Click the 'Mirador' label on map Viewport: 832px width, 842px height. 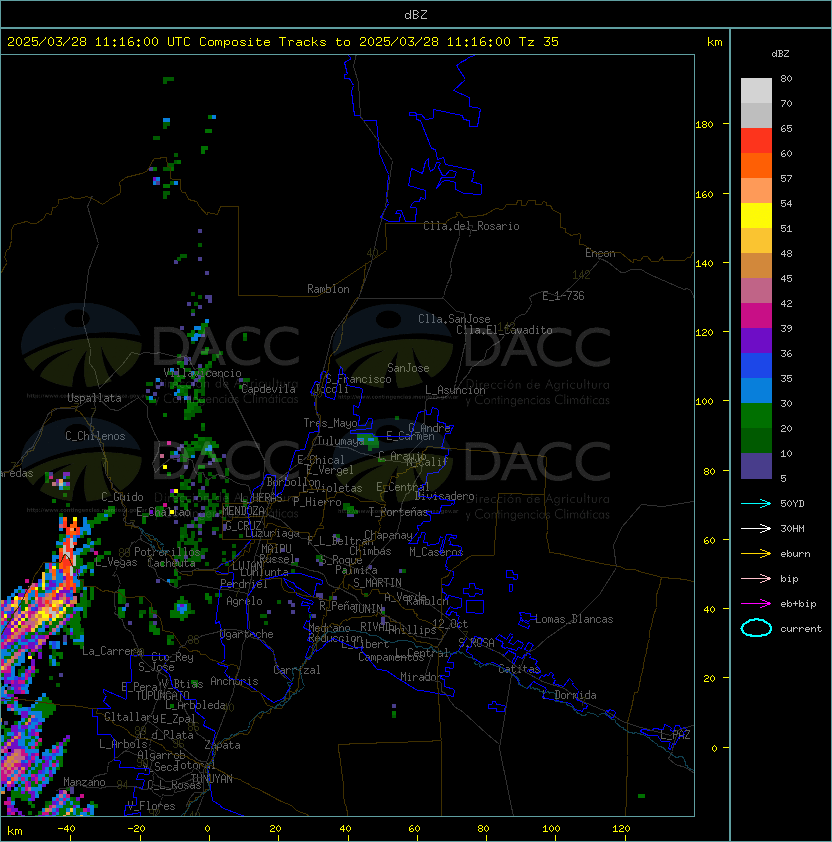click(x=422, y=677)
